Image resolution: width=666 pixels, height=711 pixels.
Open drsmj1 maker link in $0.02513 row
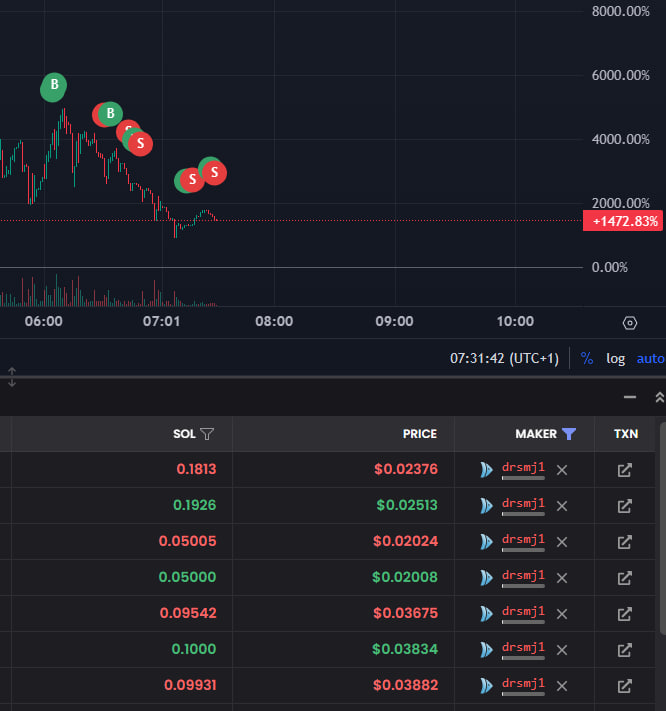tap(523, 504)
